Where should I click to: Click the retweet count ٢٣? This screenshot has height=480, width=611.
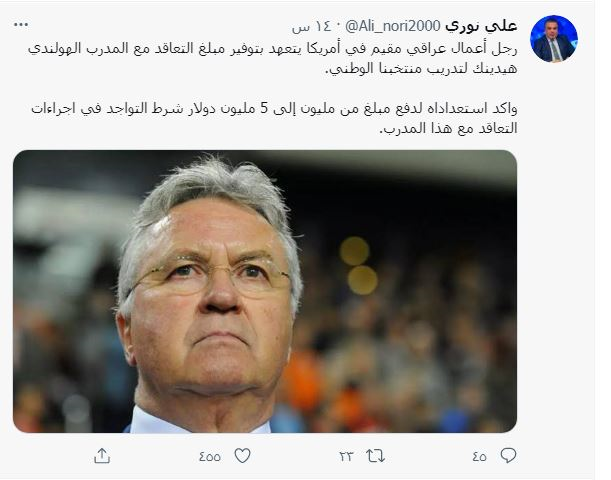tap(346, 456)
